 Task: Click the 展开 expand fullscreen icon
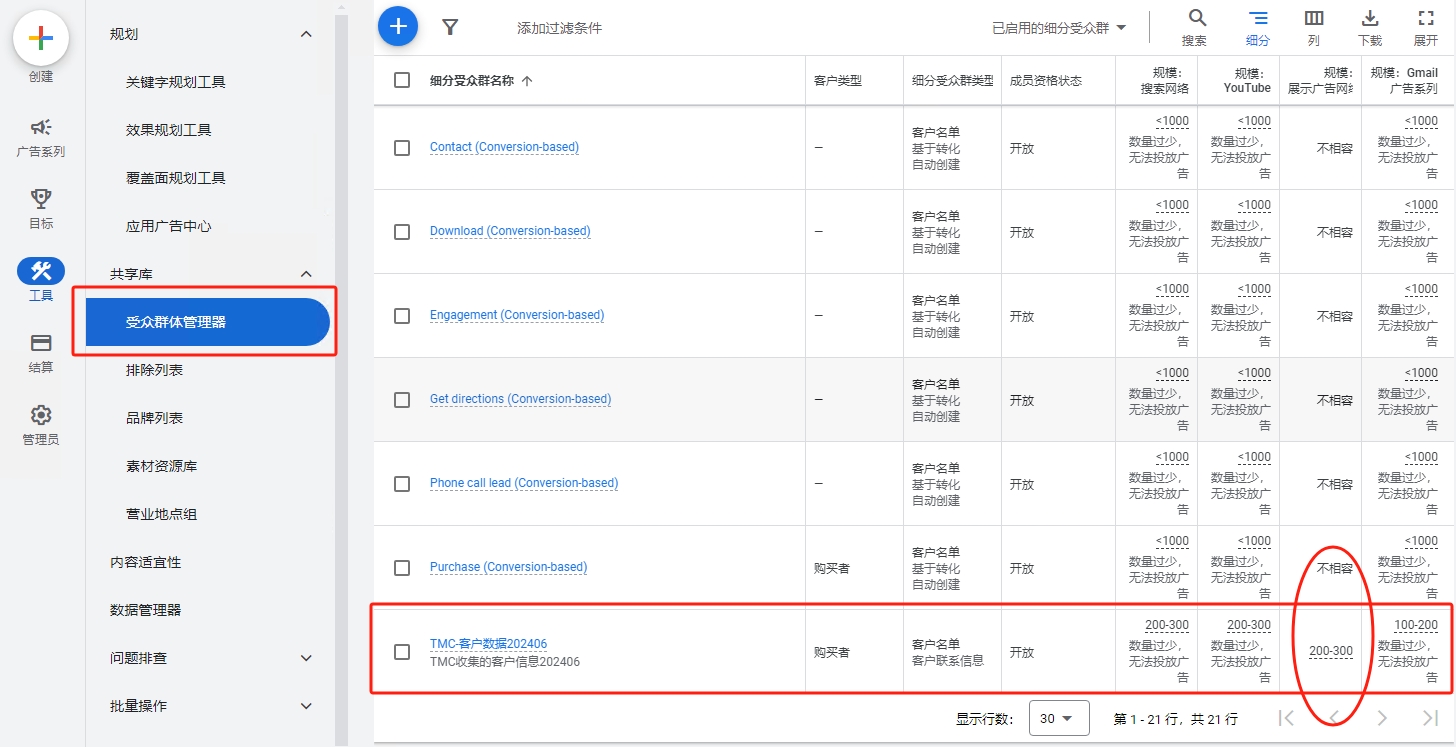pos(1426,18)
